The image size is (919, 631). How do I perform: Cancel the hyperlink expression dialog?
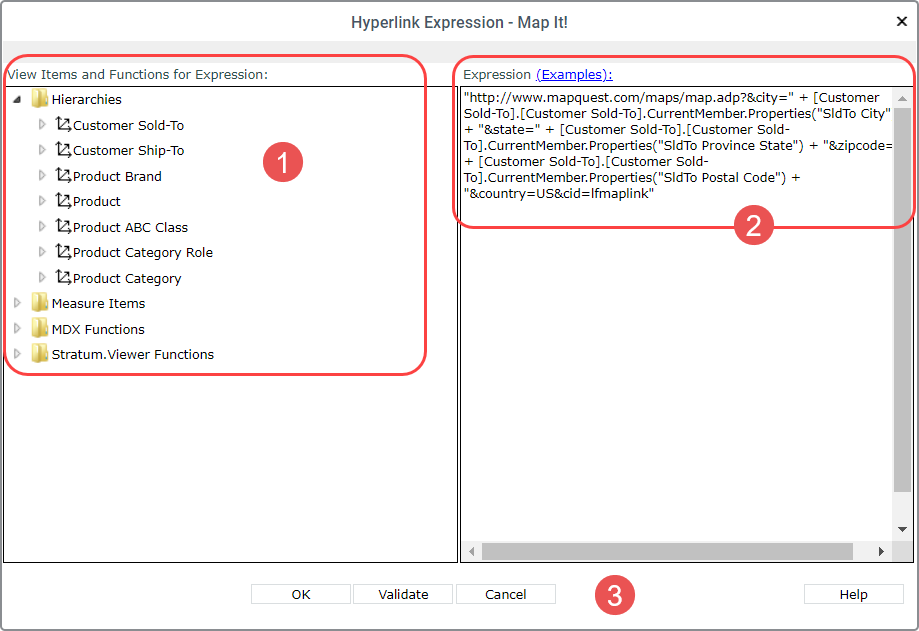(x=506, y=594)
